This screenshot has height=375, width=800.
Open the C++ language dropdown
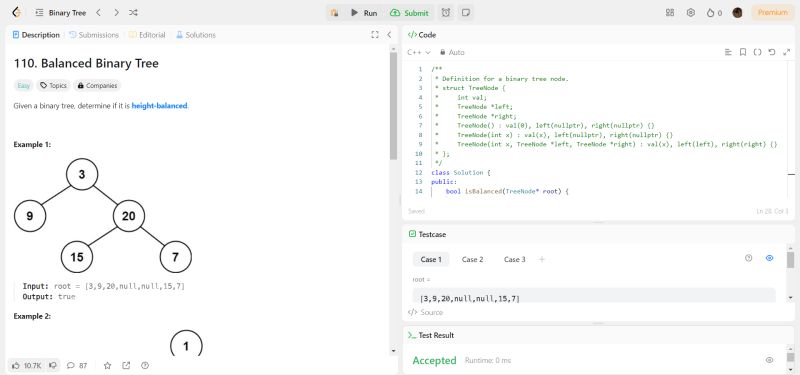tap(419, 52)
